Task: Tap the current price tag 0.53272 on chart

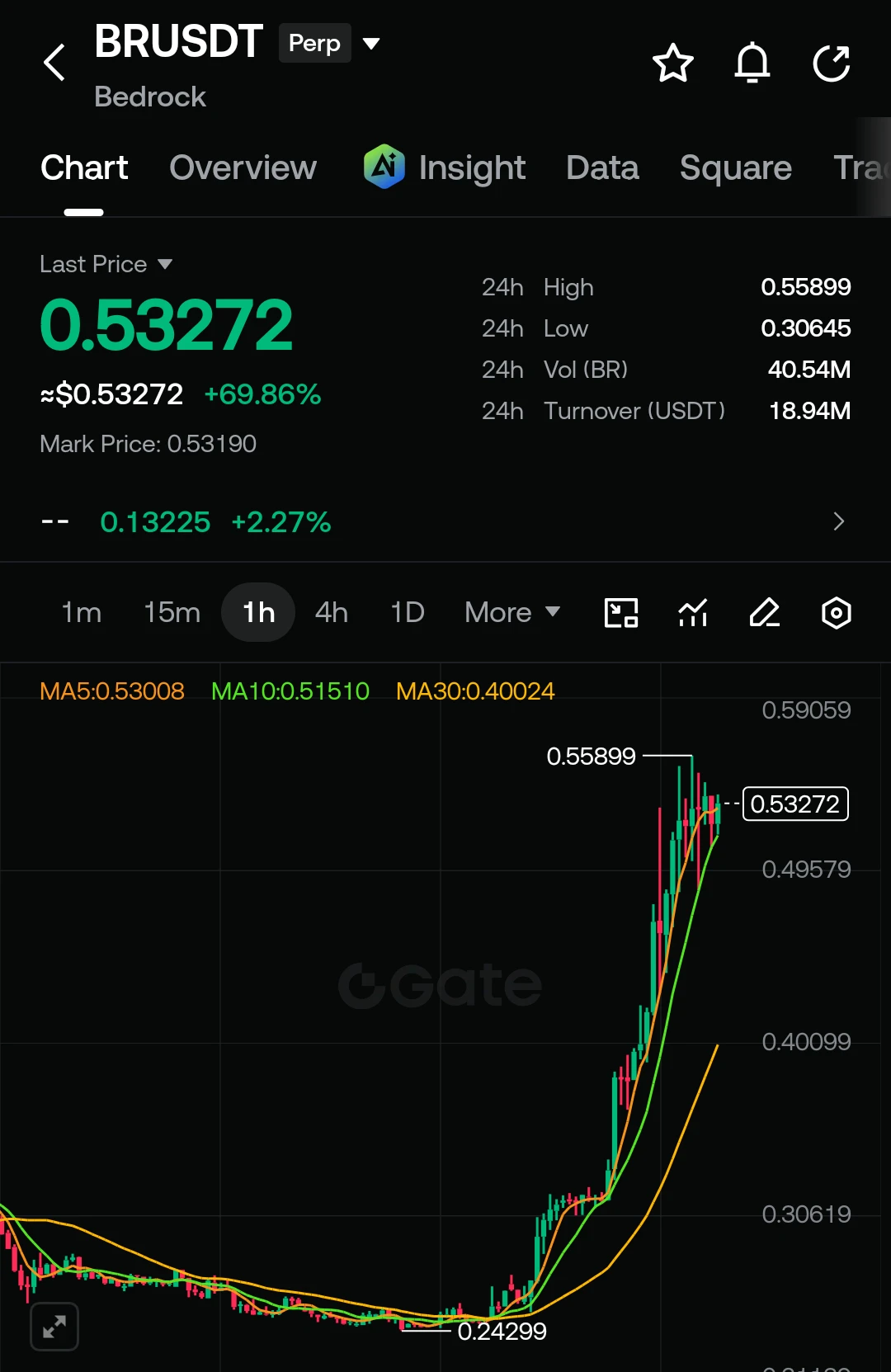Action: [x=795, y=804]
